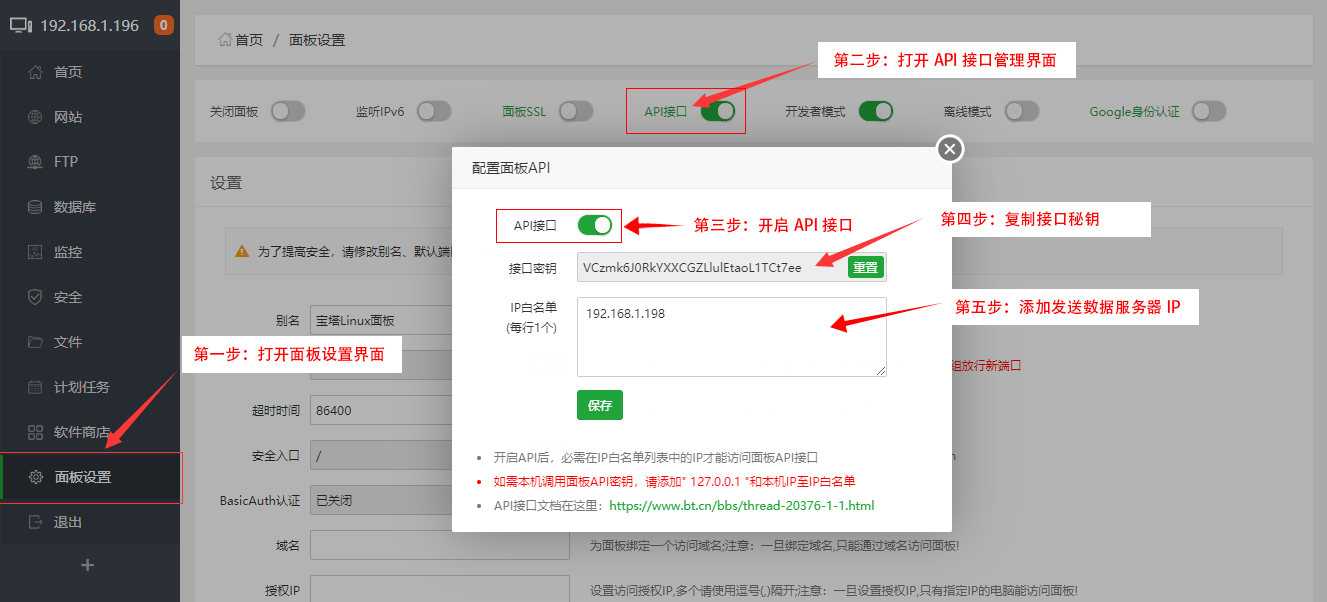1327x602 pixels.
Task: Toggle the 关闭面板 switch
Action: point(287,111)
